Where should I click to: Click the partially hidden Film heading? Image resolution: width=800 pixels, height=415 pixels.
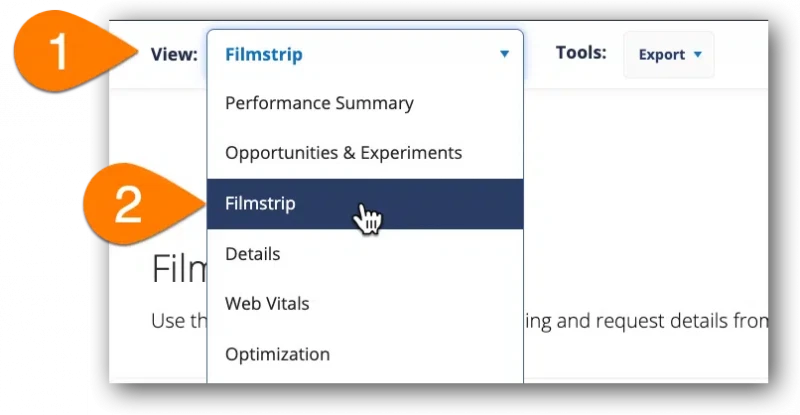(x=180, y=269)
